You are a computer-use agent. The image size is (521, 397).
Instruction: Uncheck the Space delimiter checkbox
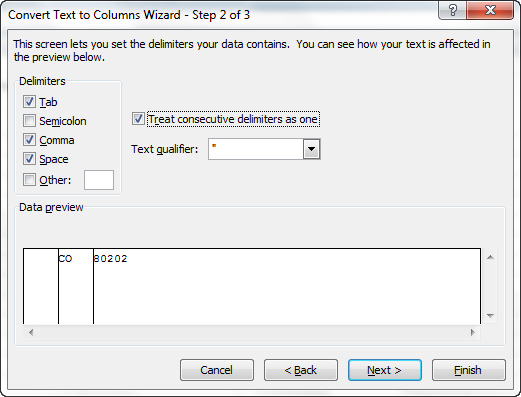[29, 159]
